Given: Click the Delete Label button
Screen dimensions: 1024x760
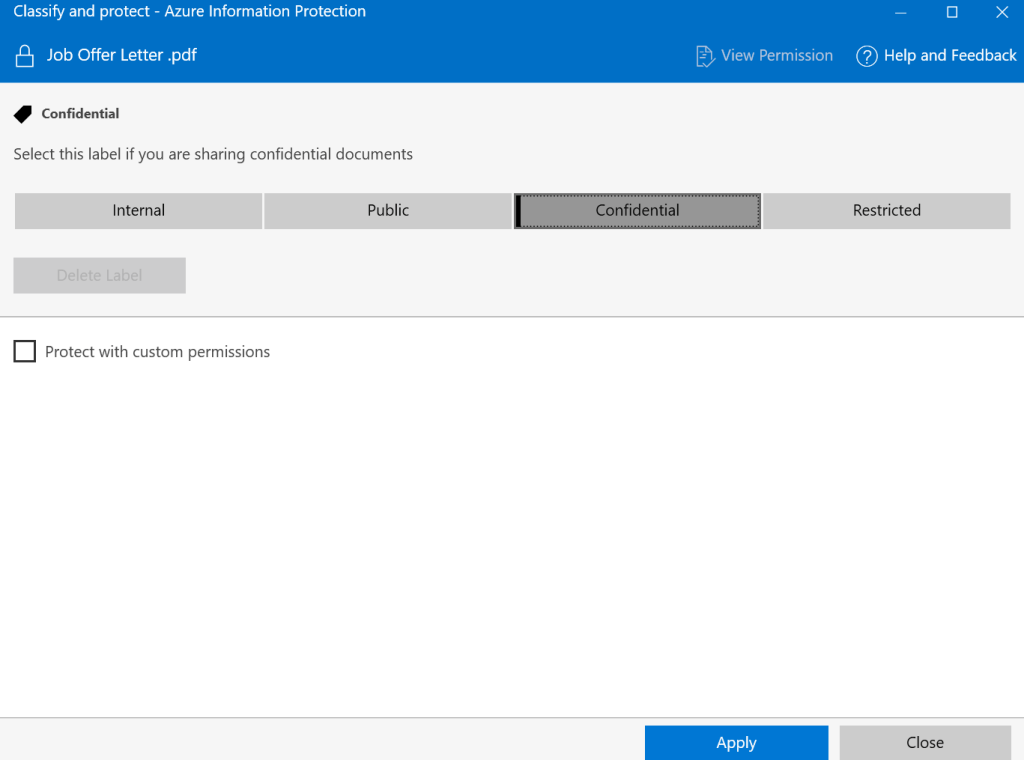Looking at the screenshot, I should [x=99, y=276].
